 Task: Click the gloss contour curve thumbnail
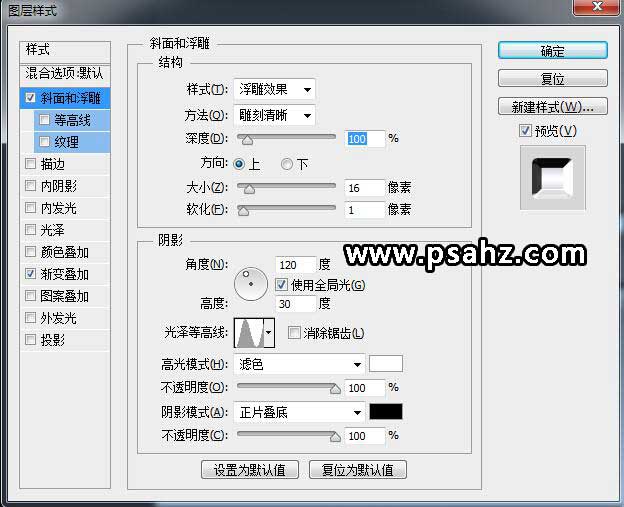248,333
